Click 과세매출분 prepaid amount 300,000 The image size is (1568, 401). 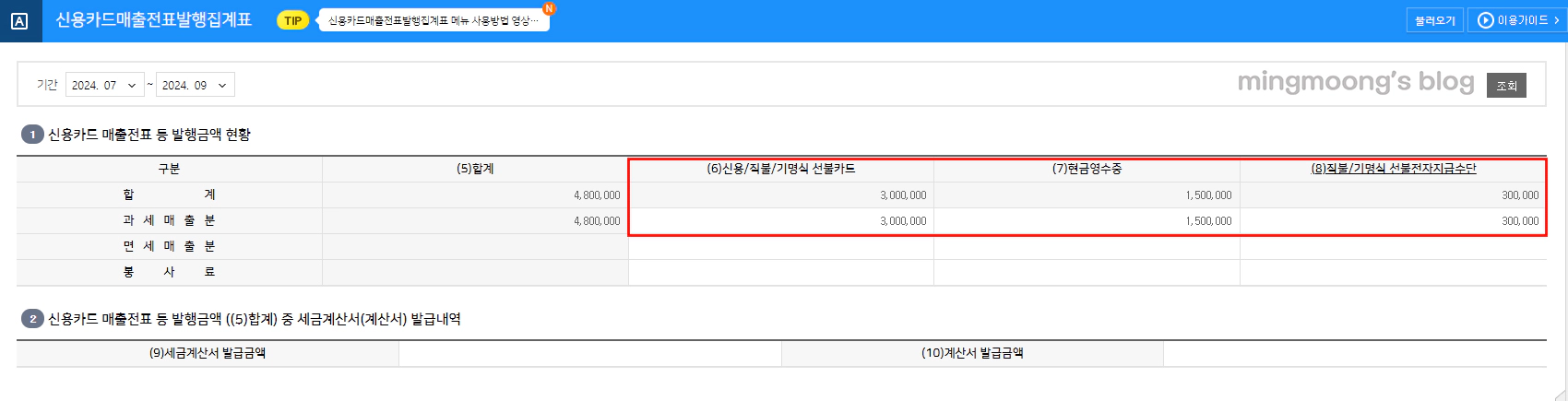coord(1393,220)
